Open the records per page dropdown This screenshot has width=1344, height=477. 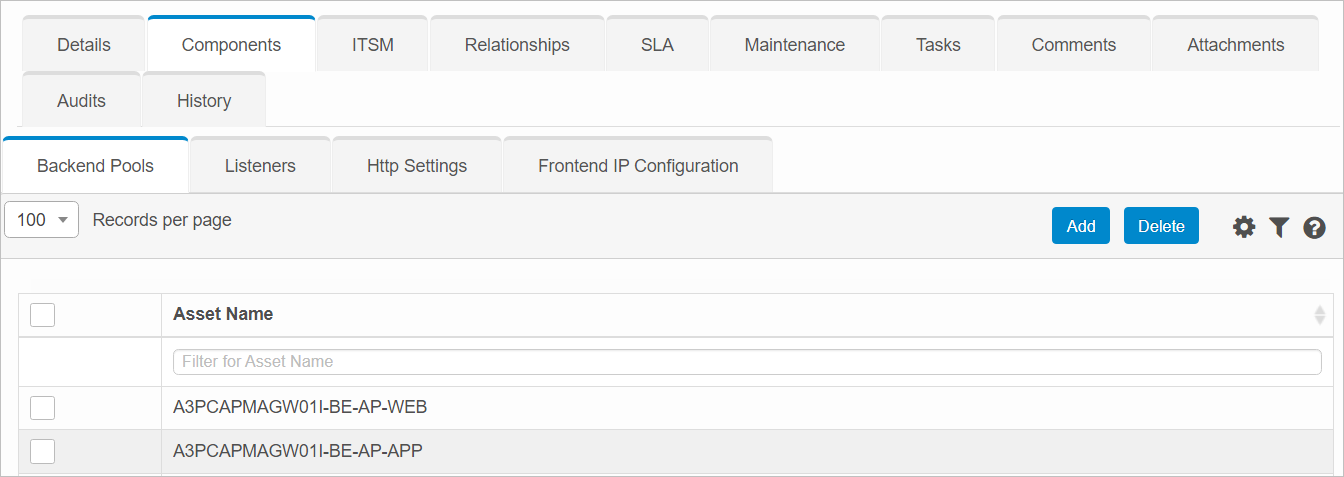[42, 220]
